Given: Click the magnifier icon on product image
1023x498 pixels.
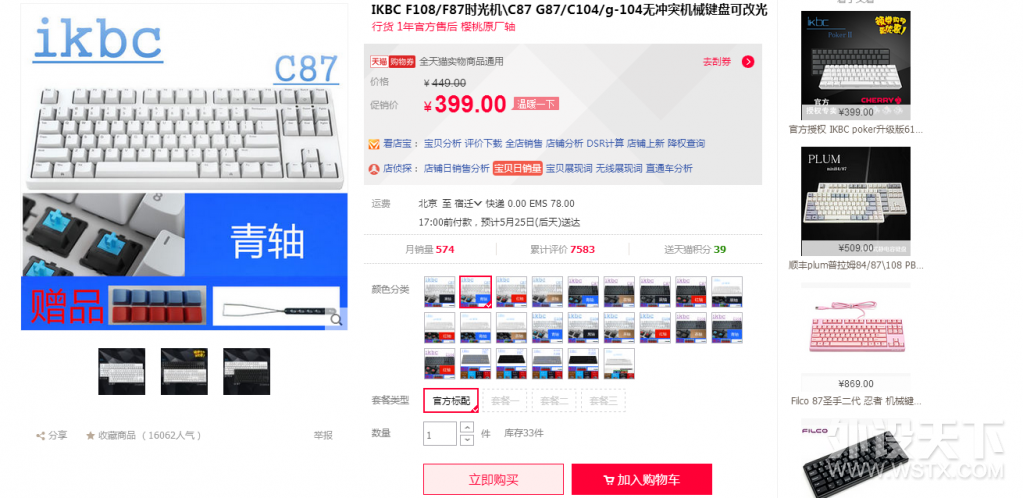Looking at the screenshot, I should click(x=336, y=319).
